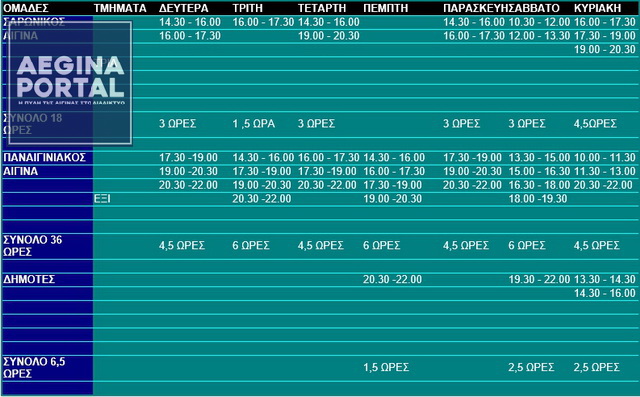Click the ΤΕΤΑΡΤΗ header cell
This screenshot has height=397, width=640.
[322, 8]
